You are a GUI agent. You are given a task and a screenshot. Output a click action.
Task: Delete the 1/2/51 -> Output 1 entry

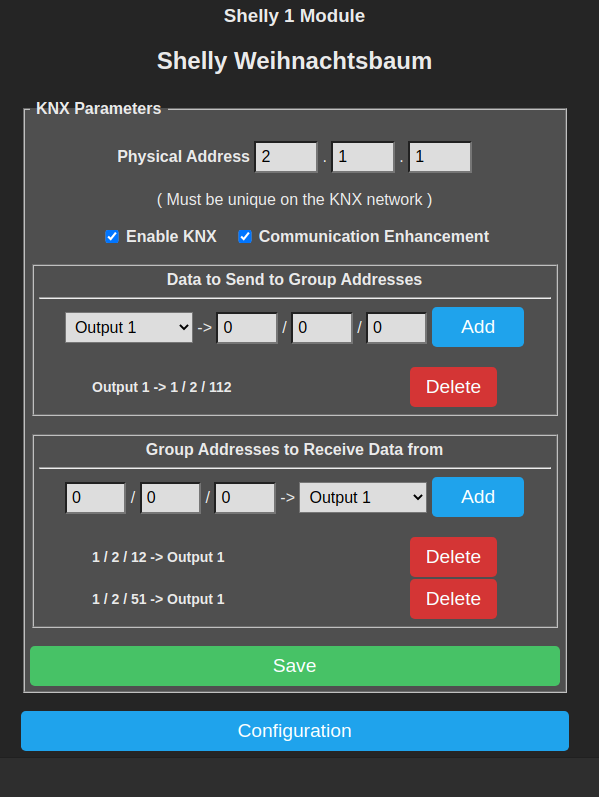tap(453, 599)
